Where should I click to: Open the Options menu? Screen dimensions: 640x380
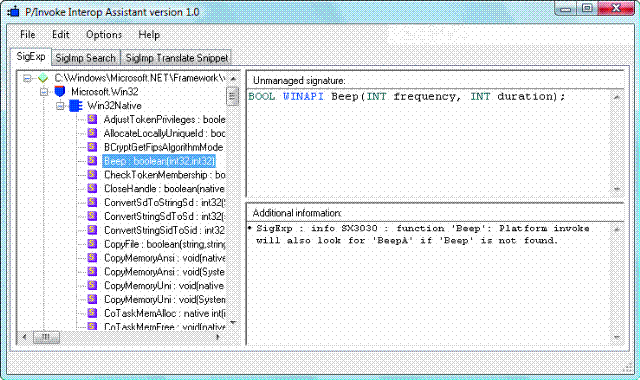(104, 35)
